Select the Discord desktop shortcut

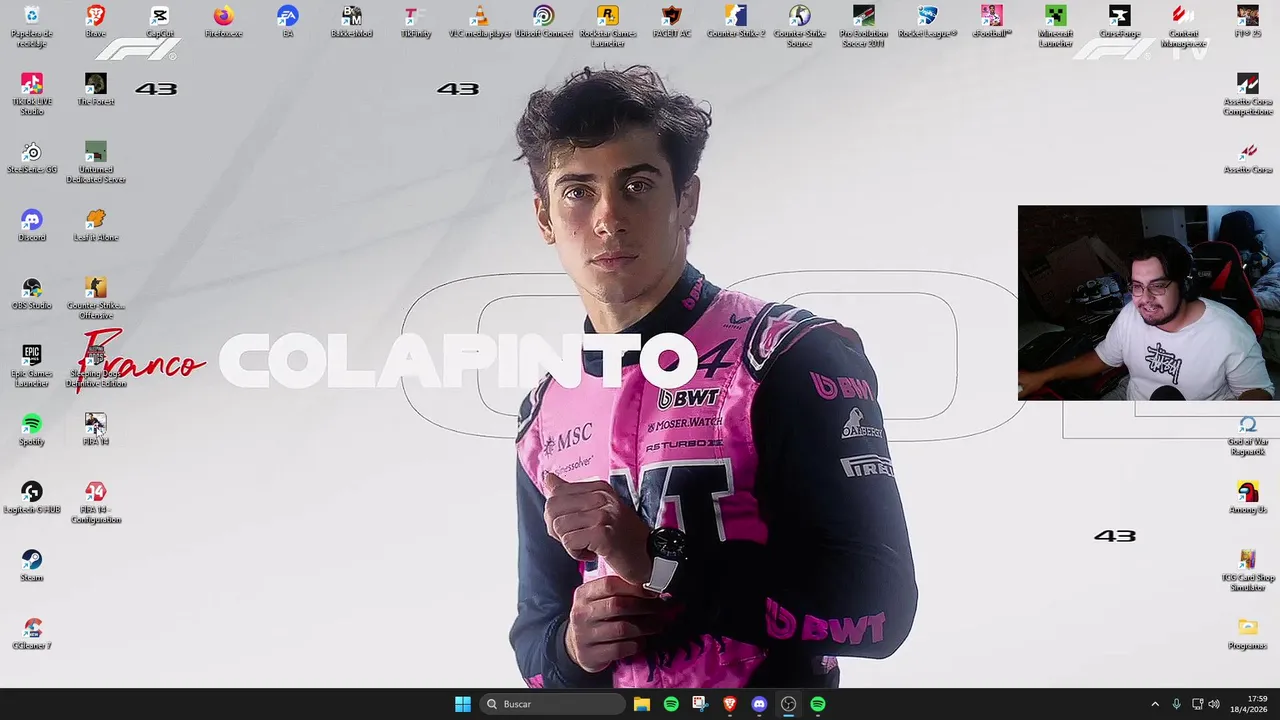[31, 225]
